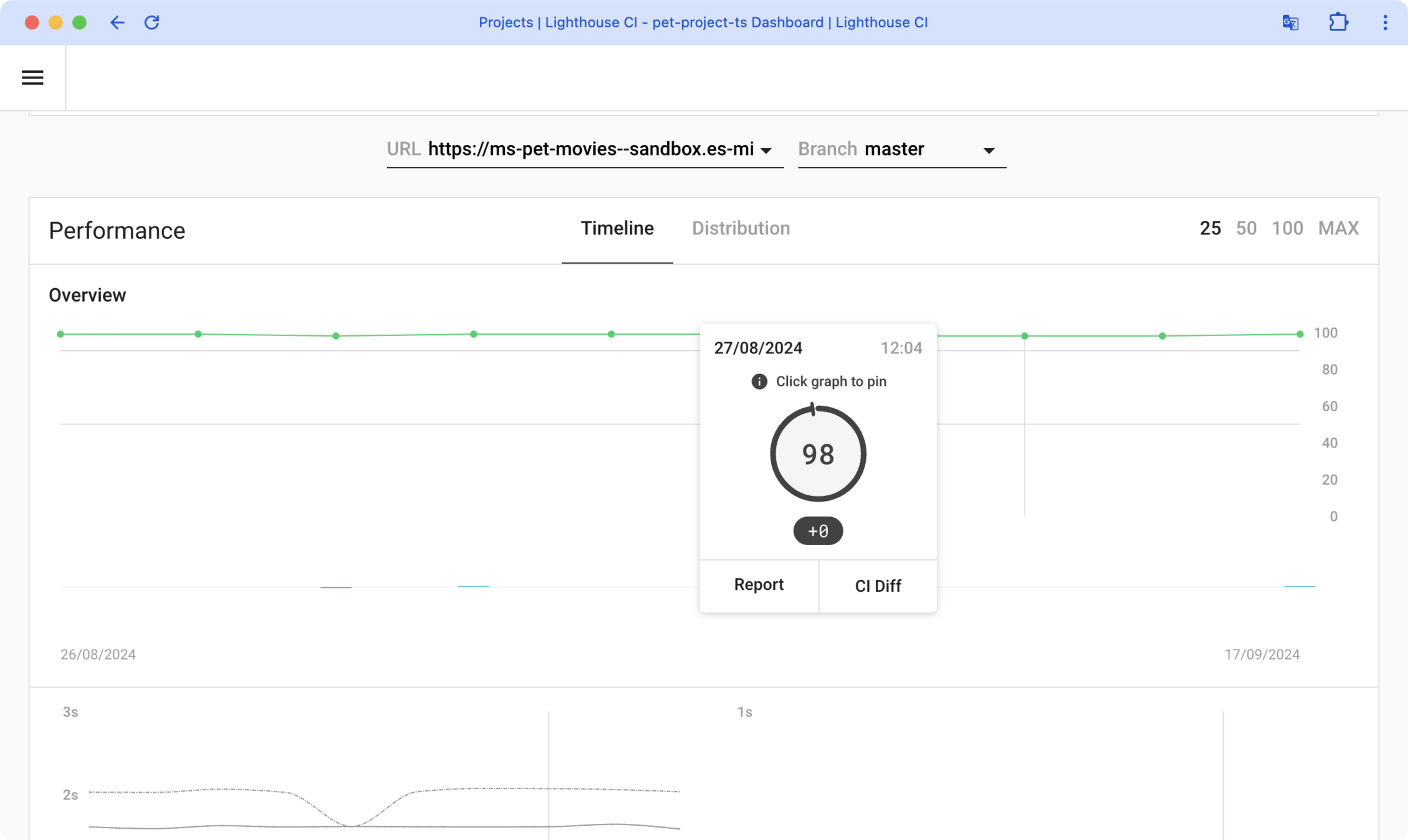Open the Google Translate icon

click(1290, 23)
